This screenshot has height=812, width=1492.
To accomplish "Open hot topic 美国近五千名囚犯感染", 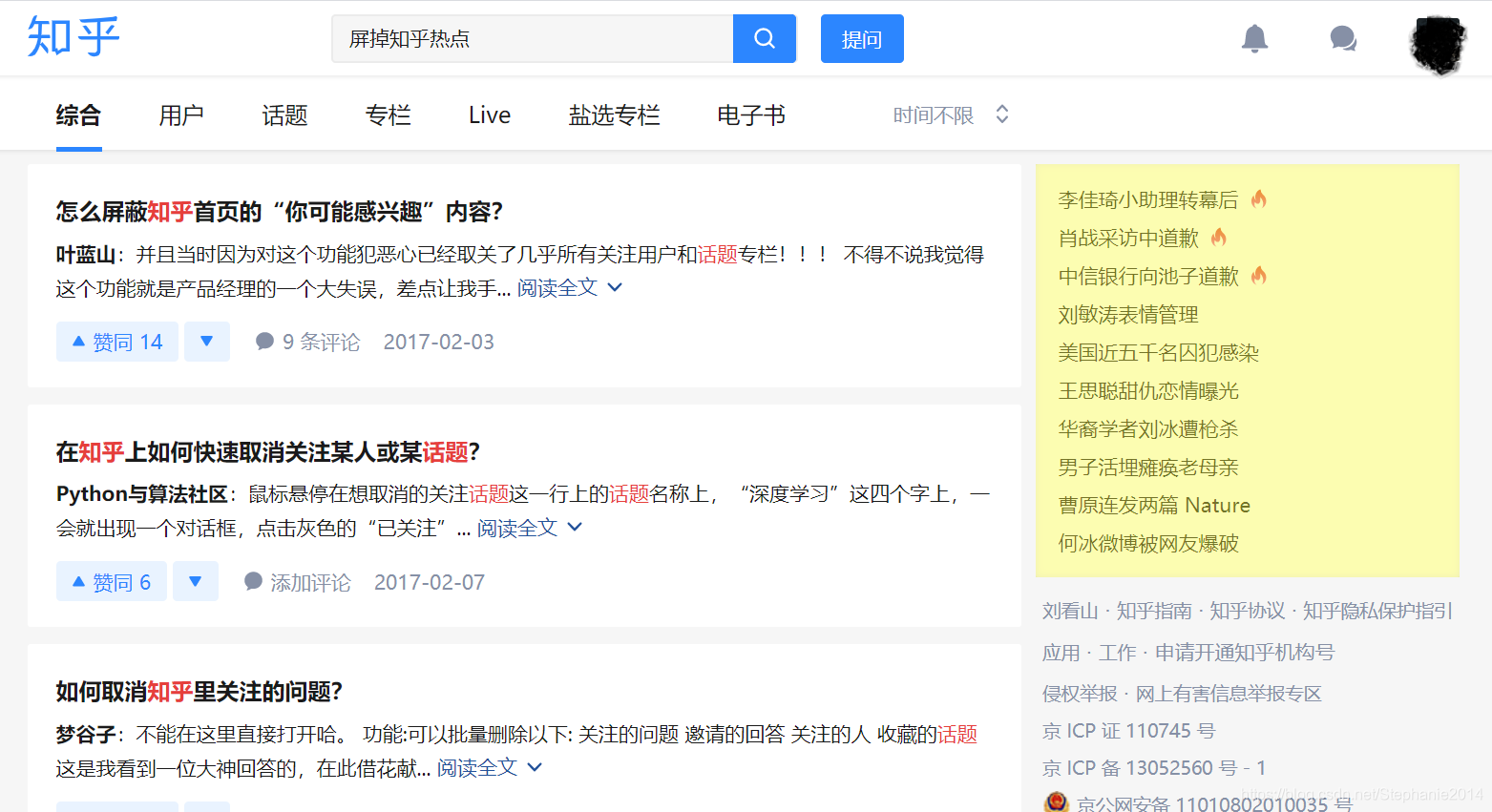I will click(1159, 352).
